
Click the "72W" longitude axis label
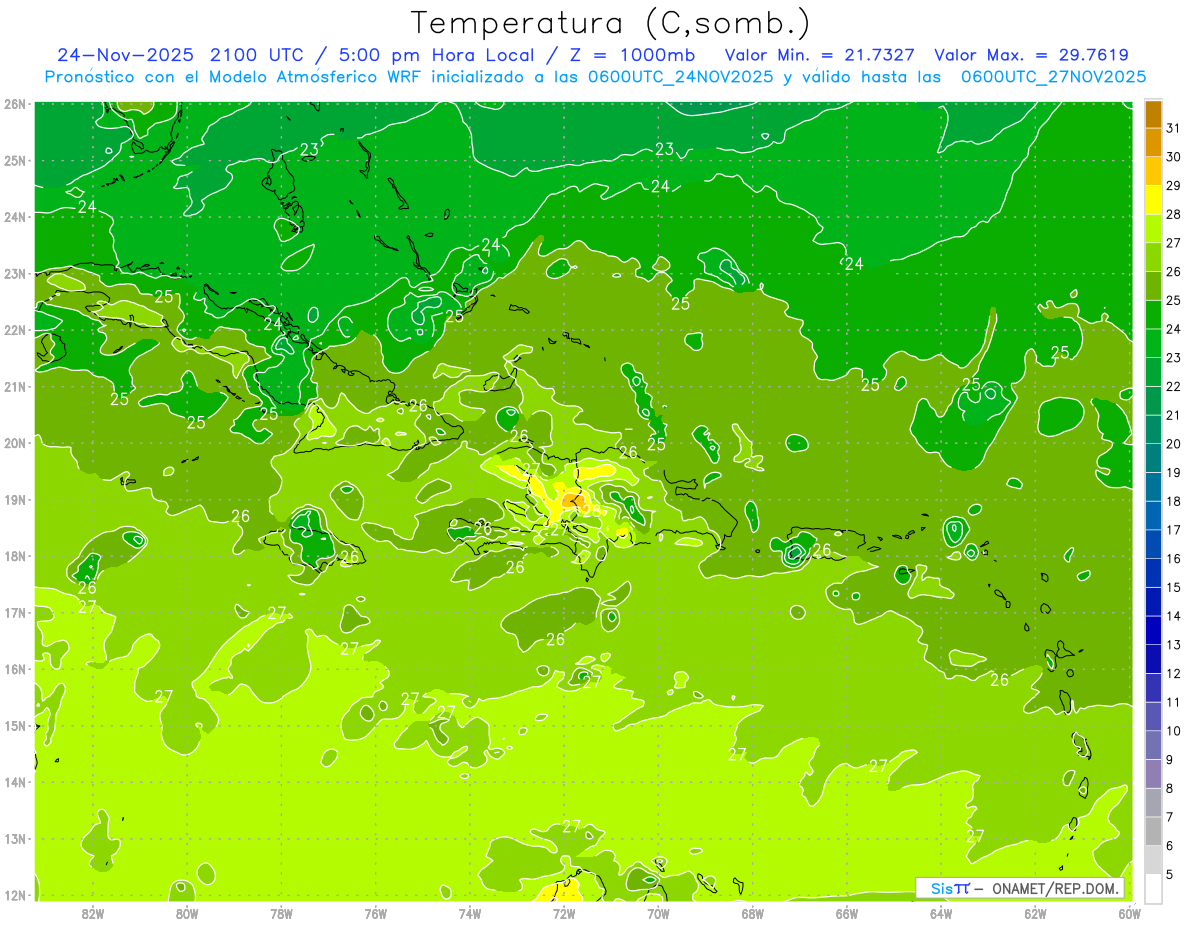point(564,913)
